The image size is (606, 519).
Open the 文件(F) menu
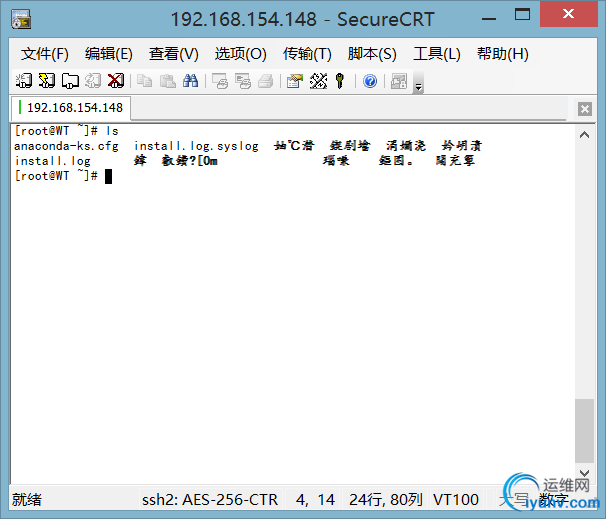[45, 54]
